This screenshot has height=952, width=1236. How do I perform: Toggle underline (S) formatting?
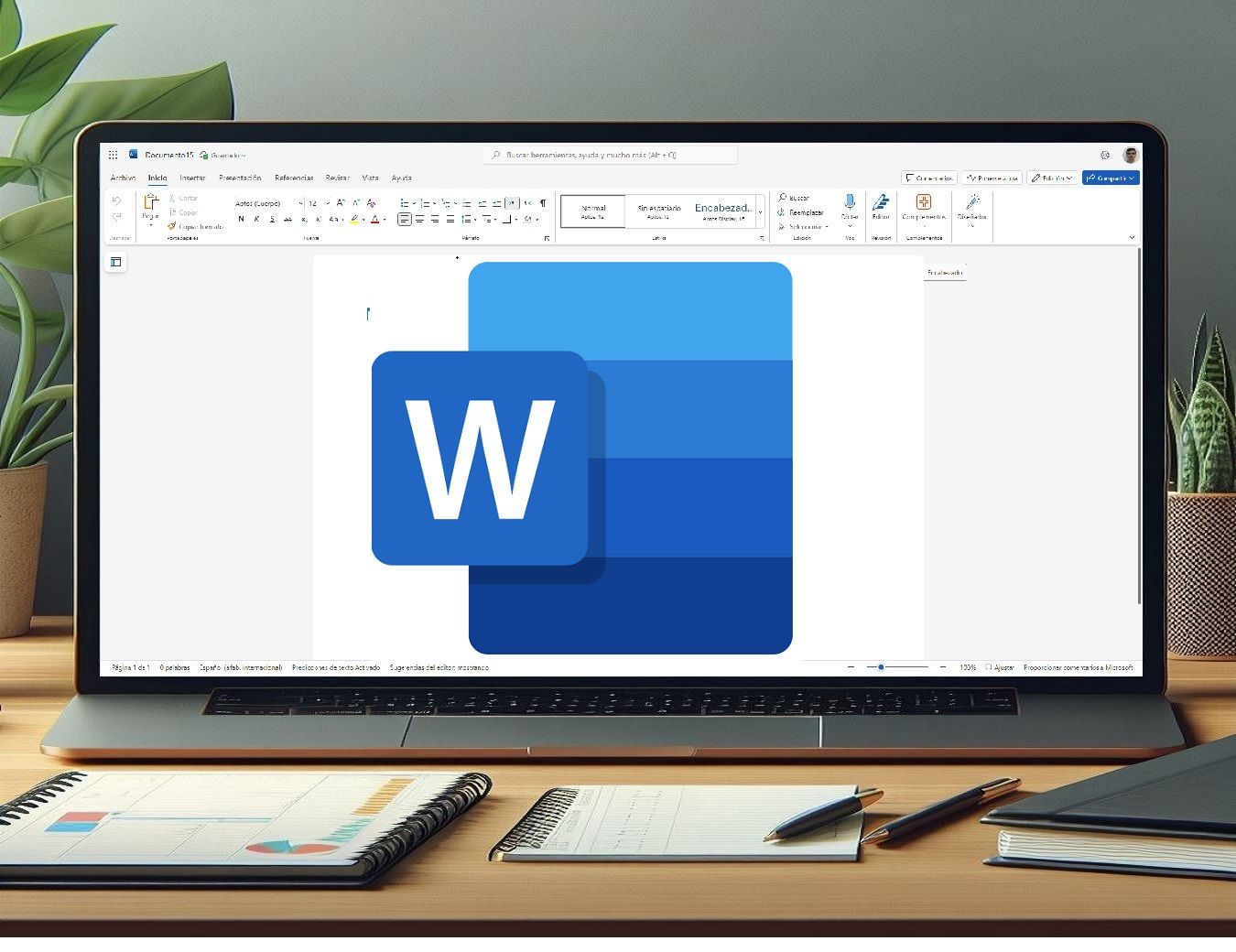click(272, 220)
